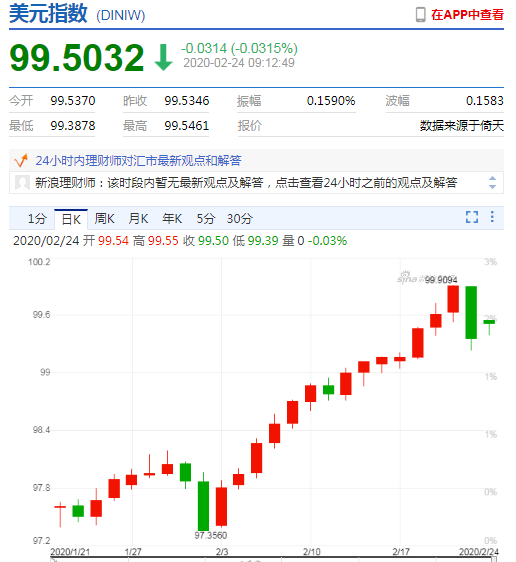Open the 月K chart tab
This screenshot has height=562, width=516.
click(138, 218)
